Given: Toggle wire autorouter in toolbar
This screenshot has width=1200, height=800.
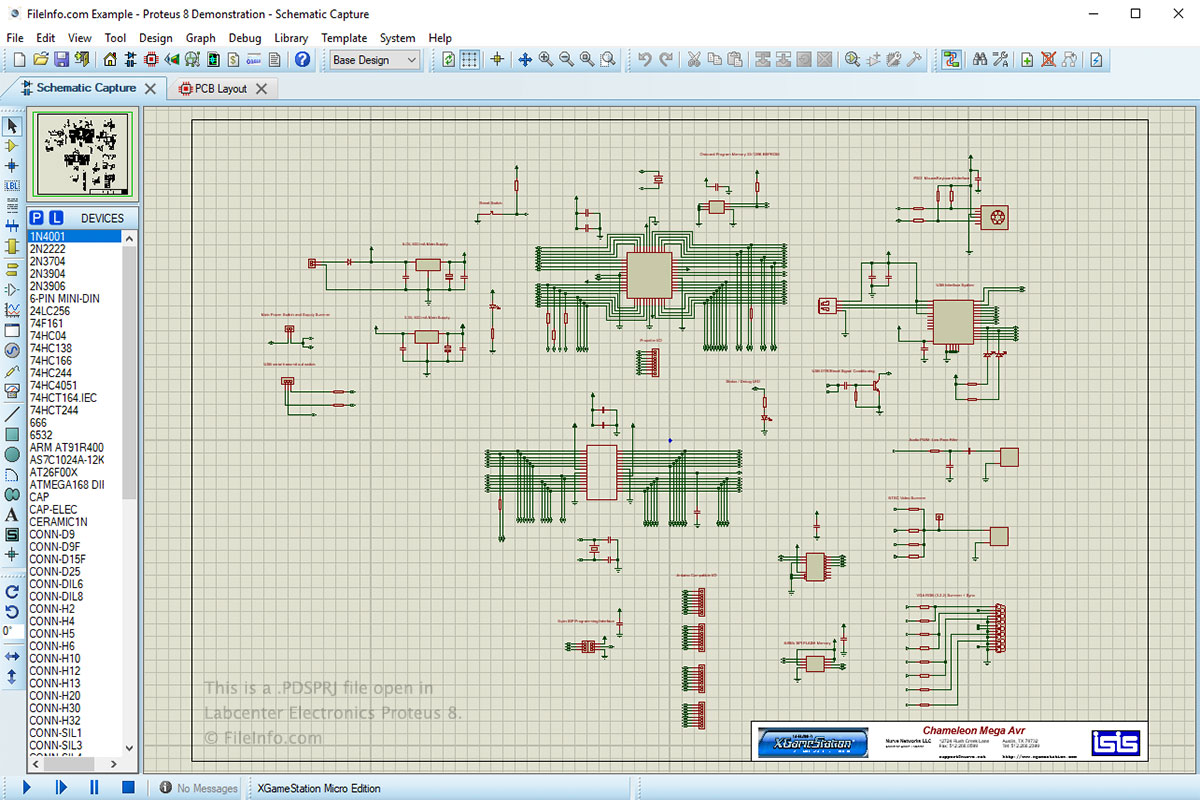Looking at the screenshot, I should (x=952, y=60).
